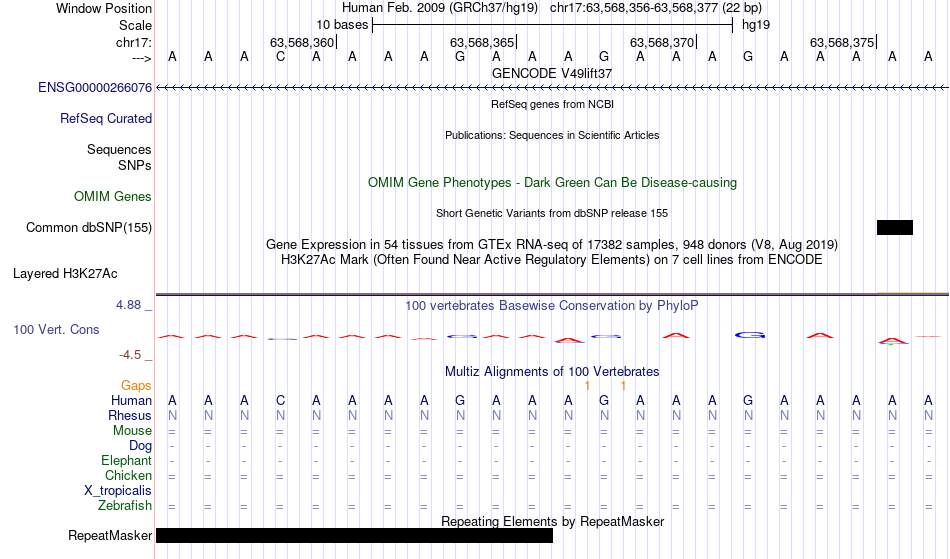
Task: Click the Rhesus species label
Action: click(x=130, y=415)
